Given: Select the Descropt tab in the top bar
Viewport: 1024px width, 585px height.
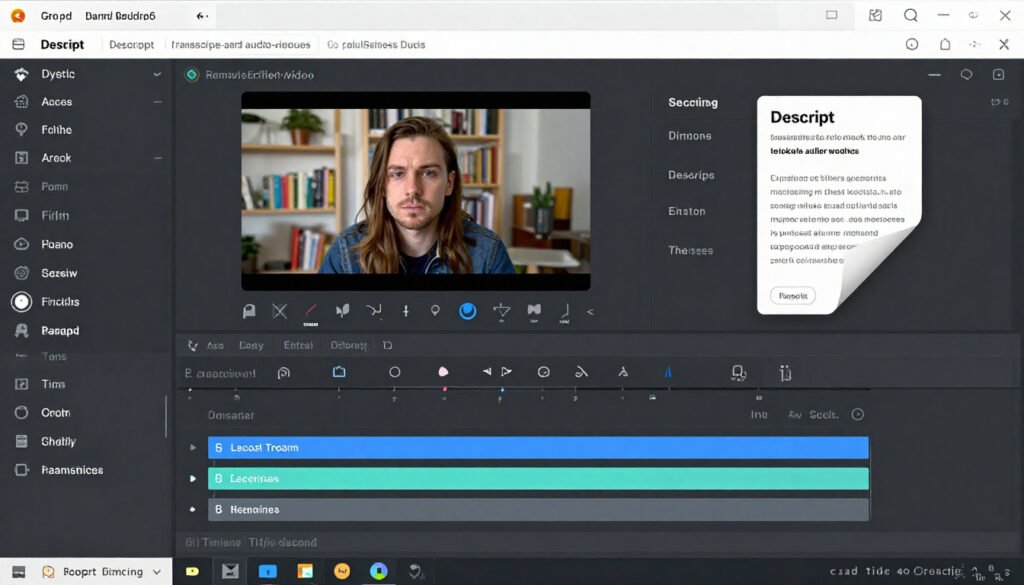Looking at the screenshot, I should click(131, 45).
